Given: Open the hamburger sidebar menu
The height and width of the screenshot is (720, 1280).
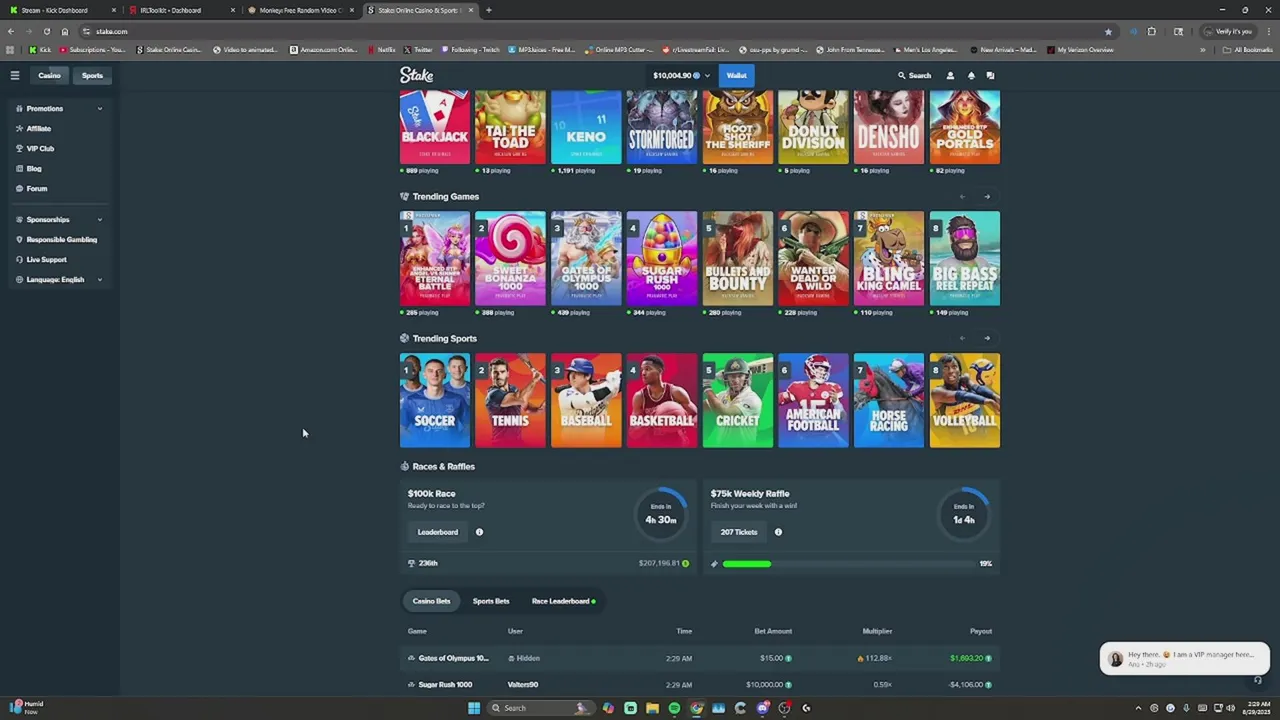Looking at the screenshot, I should pyautogui.click(x=15, y=75).
